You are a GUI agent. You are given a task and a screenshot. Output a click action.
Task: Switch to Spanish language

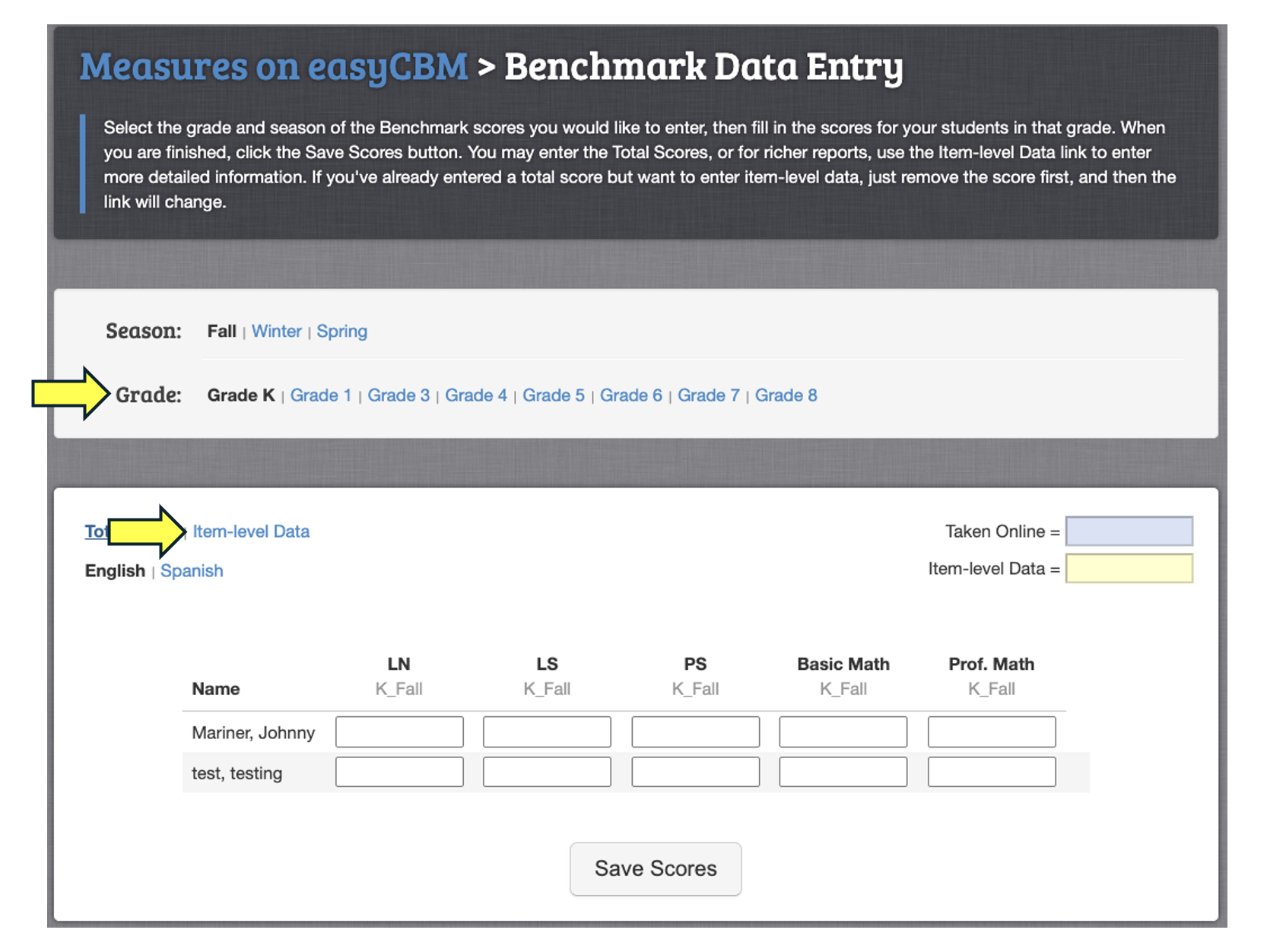point(192,571)
